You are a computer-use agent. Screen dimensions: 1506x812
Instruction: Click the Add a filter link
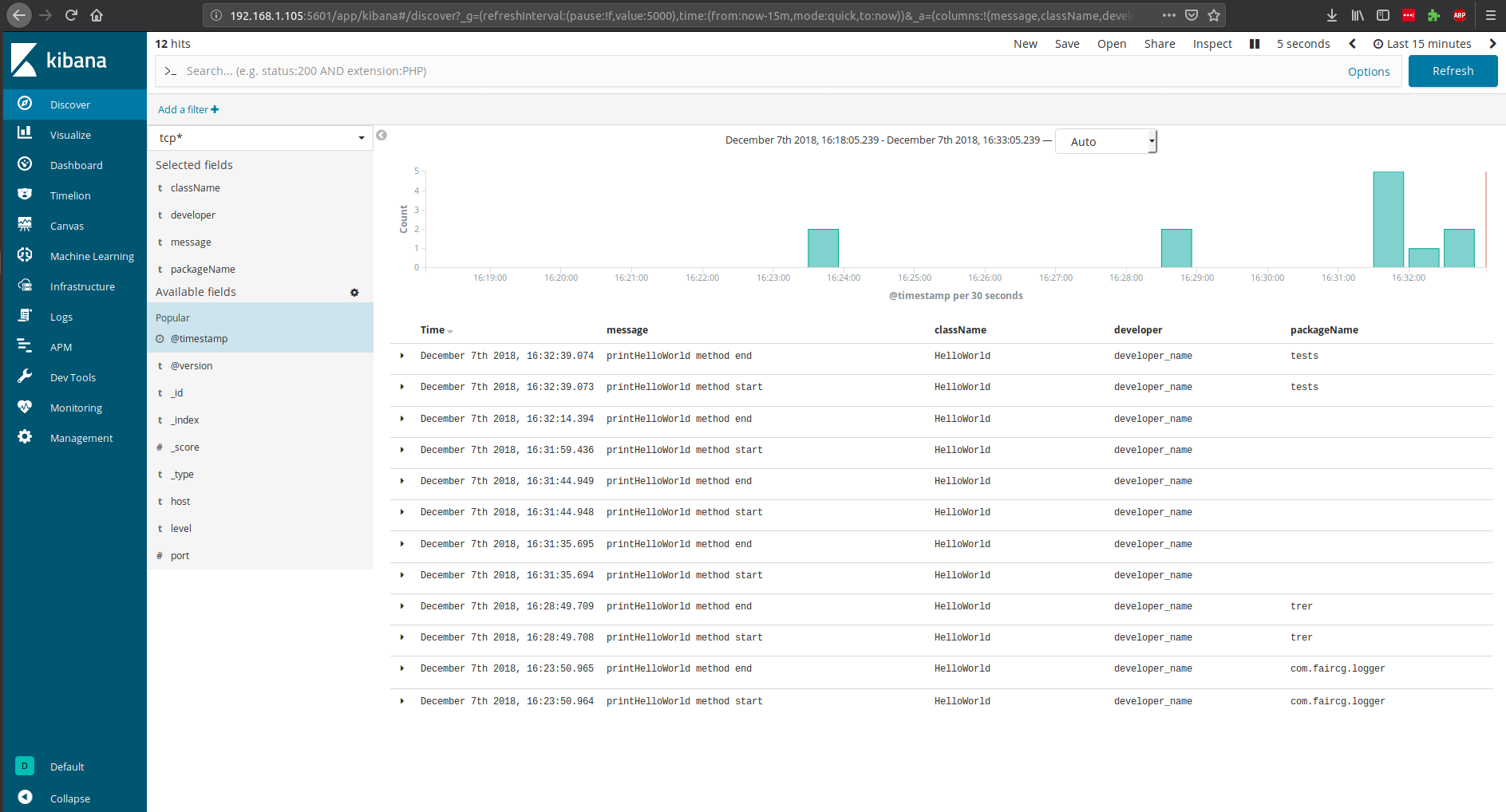point(188,110)
